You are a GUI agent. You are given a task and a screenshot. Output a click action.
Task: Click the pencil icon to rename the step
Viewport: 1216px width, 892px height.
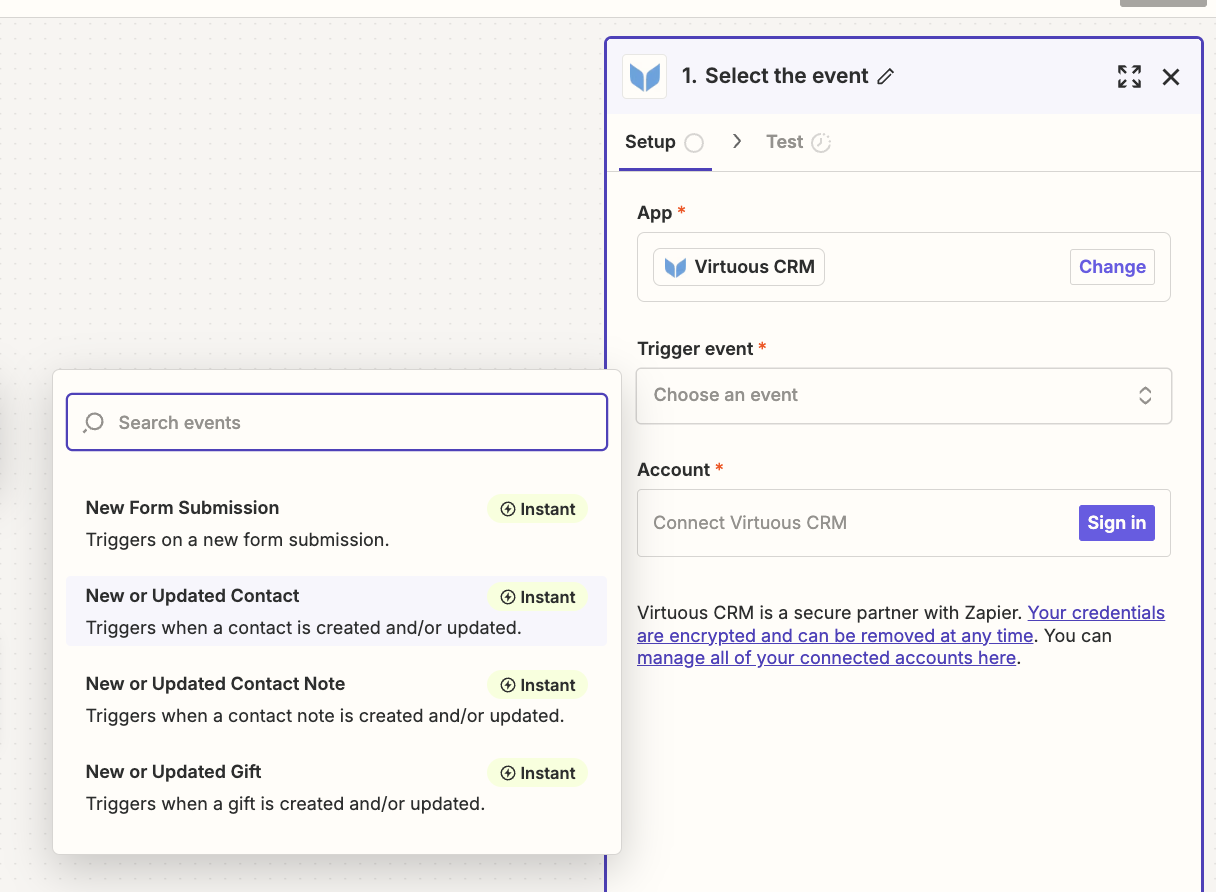(x=886, y=76)
